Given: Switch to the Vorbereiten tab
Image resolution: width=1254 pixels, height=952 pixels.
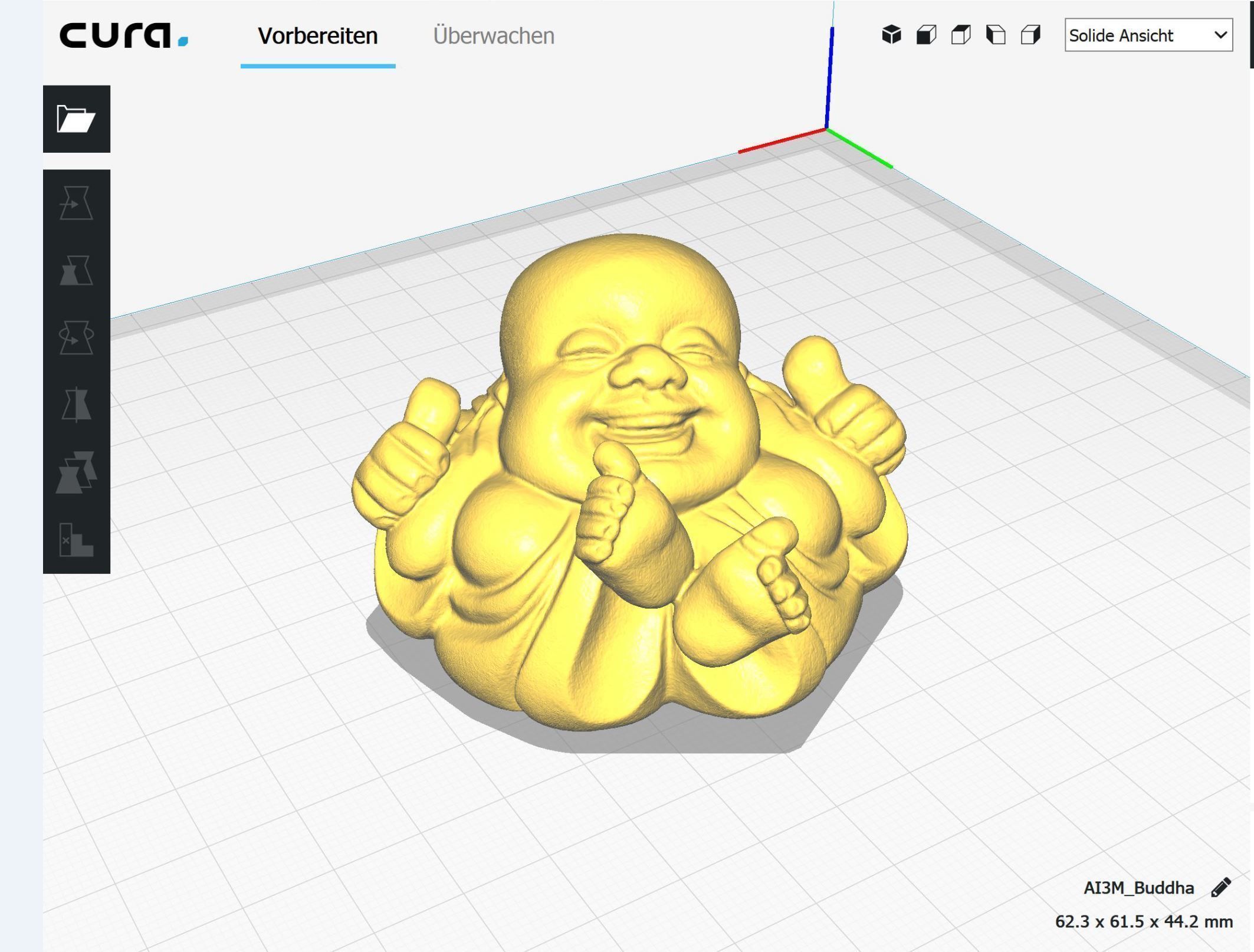Looking at the screenshot, I should pyautogui.click(x=318, y=36).
